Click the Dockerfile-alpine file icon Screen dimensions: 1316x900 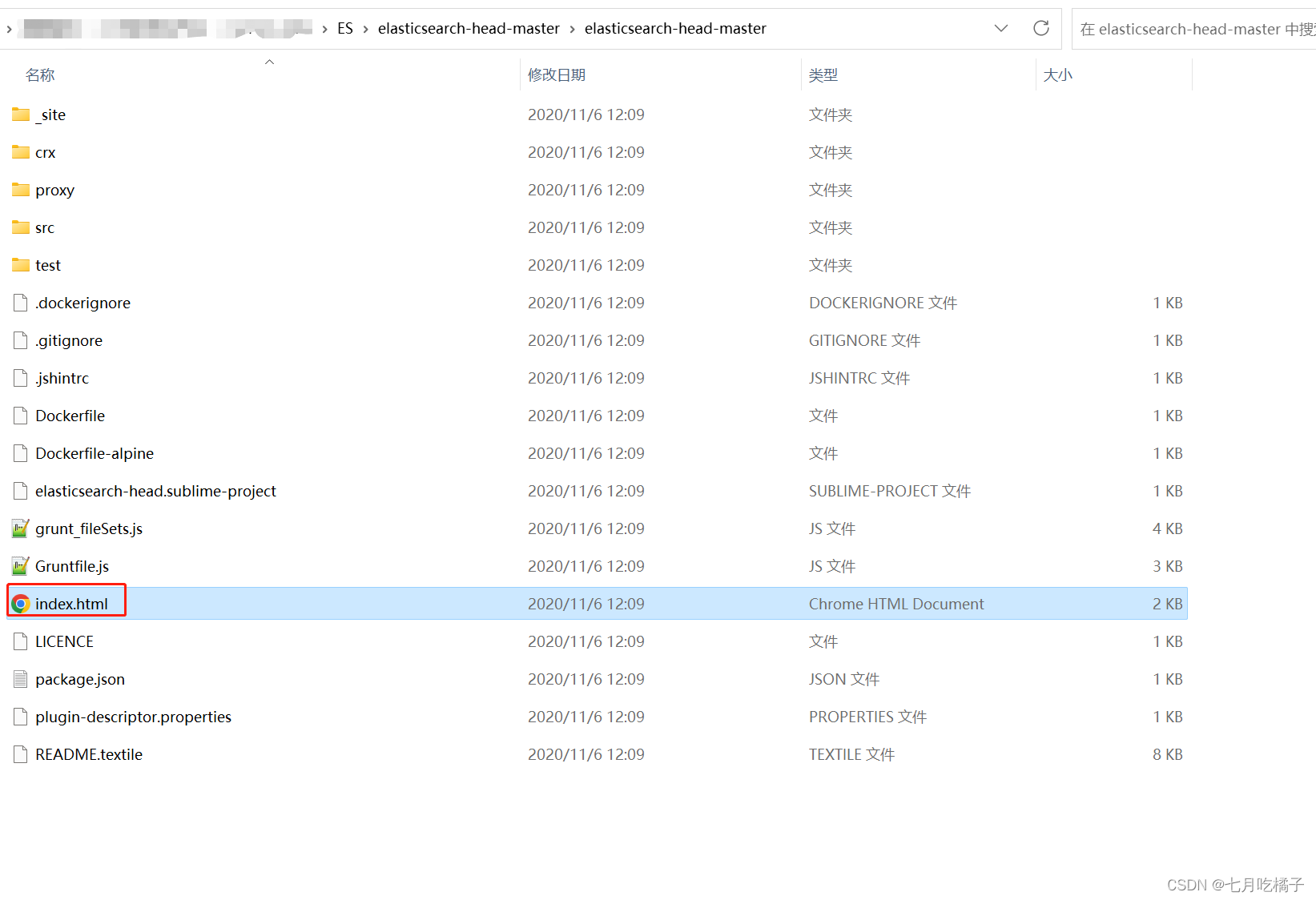click(x=21, y=453)
